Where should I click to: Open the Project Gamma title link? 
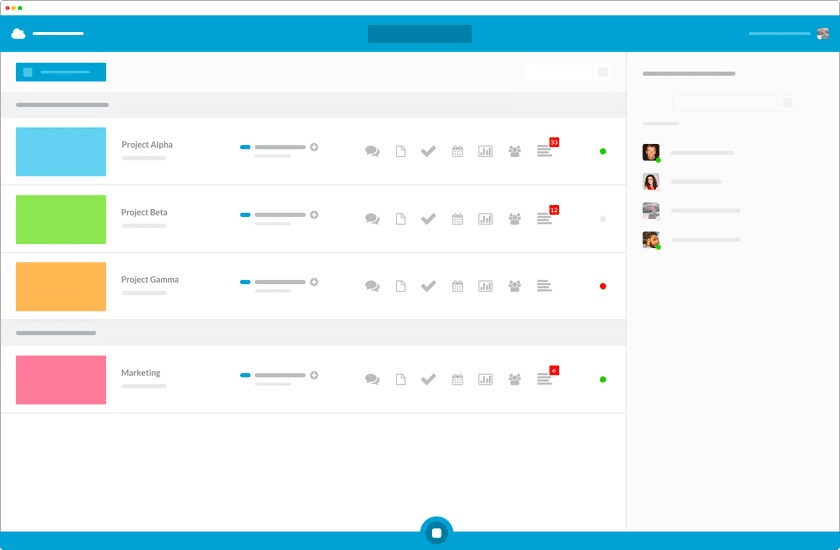[150, 280]
